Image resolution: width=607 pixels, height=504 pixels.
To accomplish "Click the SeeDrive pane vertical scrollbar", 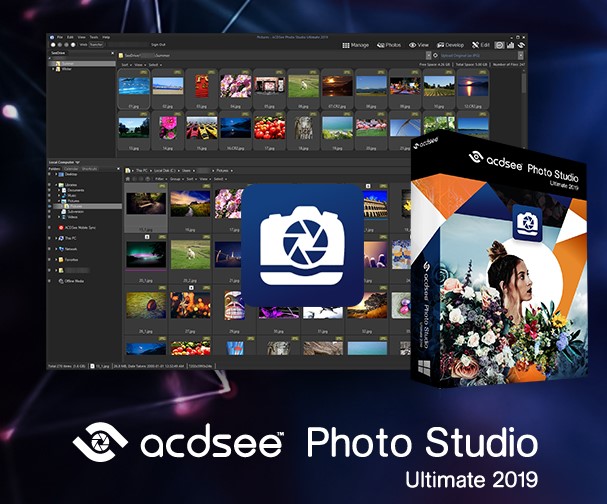I will click(x=524, y=83).
